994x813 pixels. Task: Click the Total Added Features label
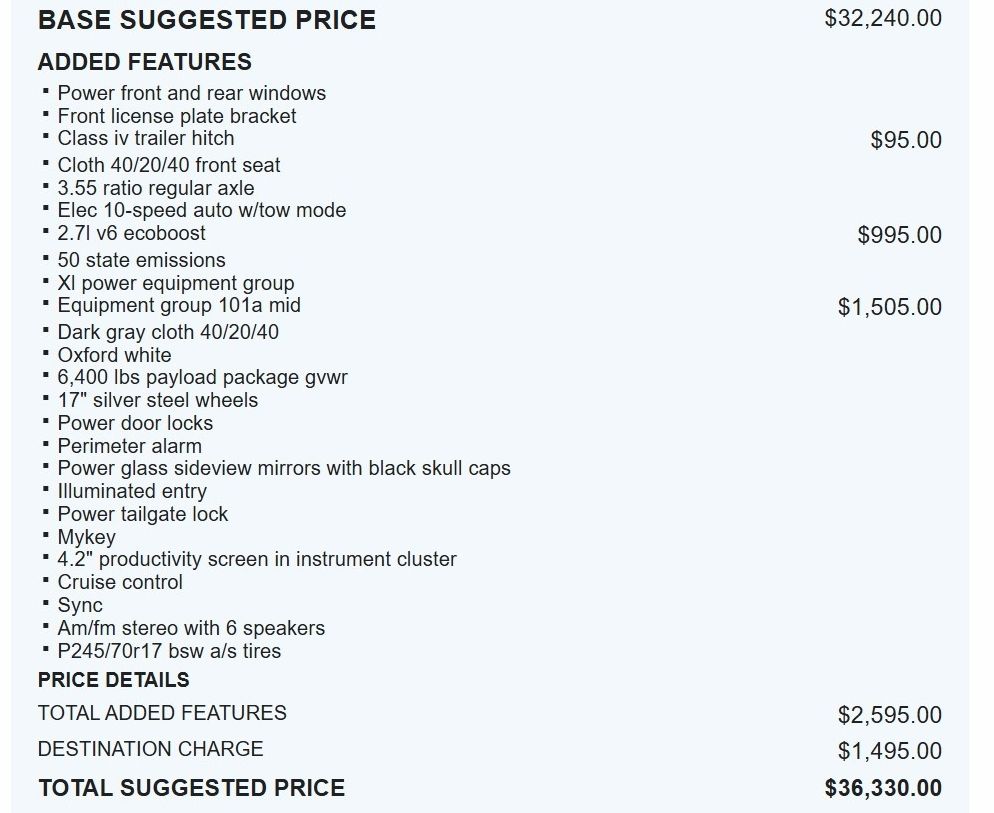point(162,713)
